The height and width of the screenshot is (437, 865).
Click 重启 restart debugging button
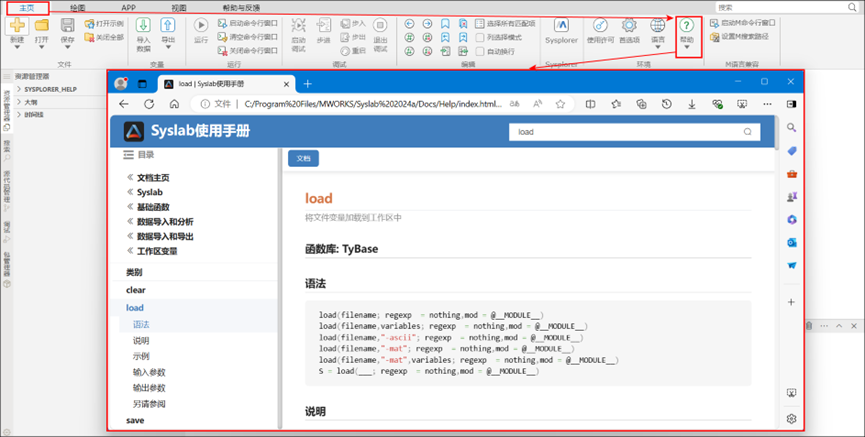pos(353,51)
